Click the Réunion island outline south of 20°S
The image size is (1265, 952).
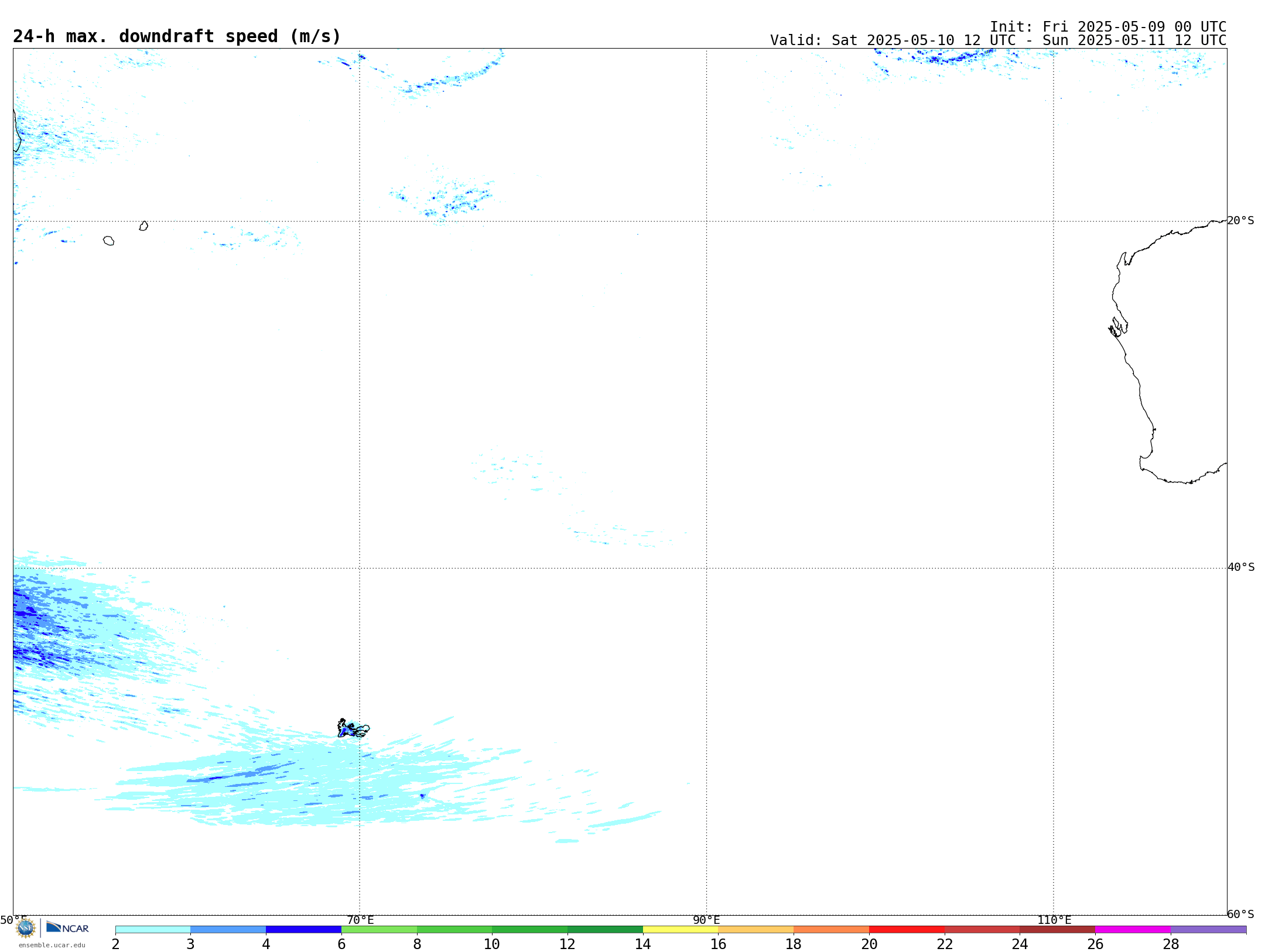108,241
